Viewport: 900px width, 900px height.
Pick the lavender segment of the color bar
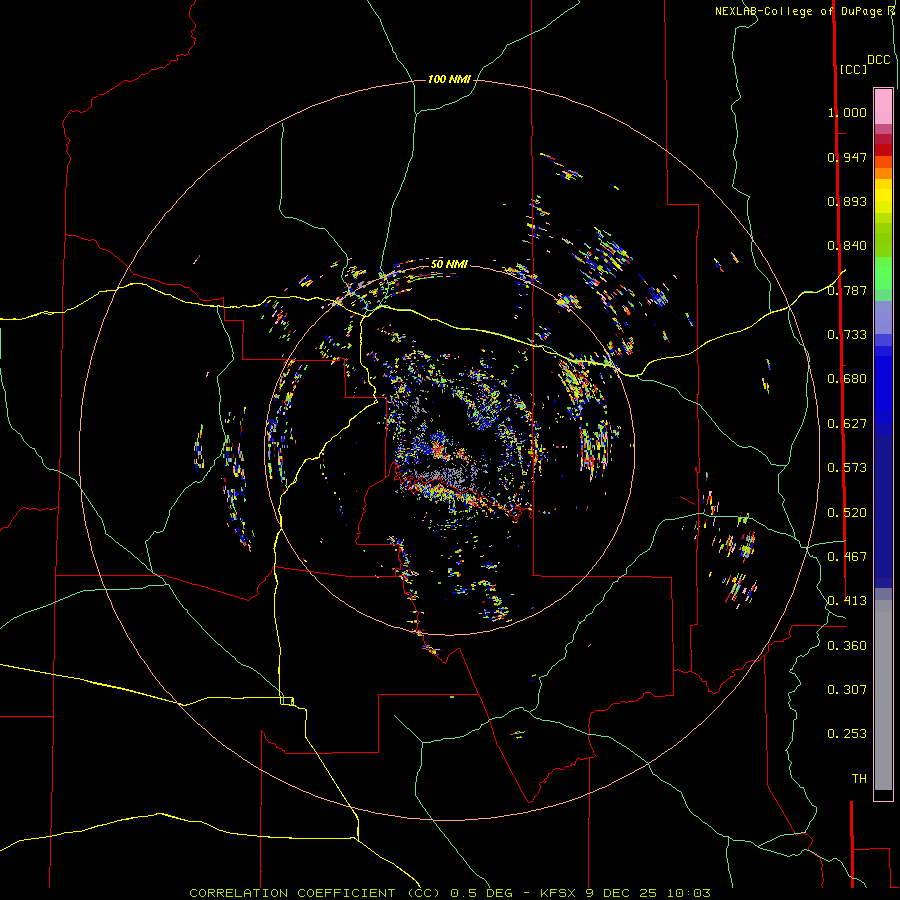(x=883, y=317)
